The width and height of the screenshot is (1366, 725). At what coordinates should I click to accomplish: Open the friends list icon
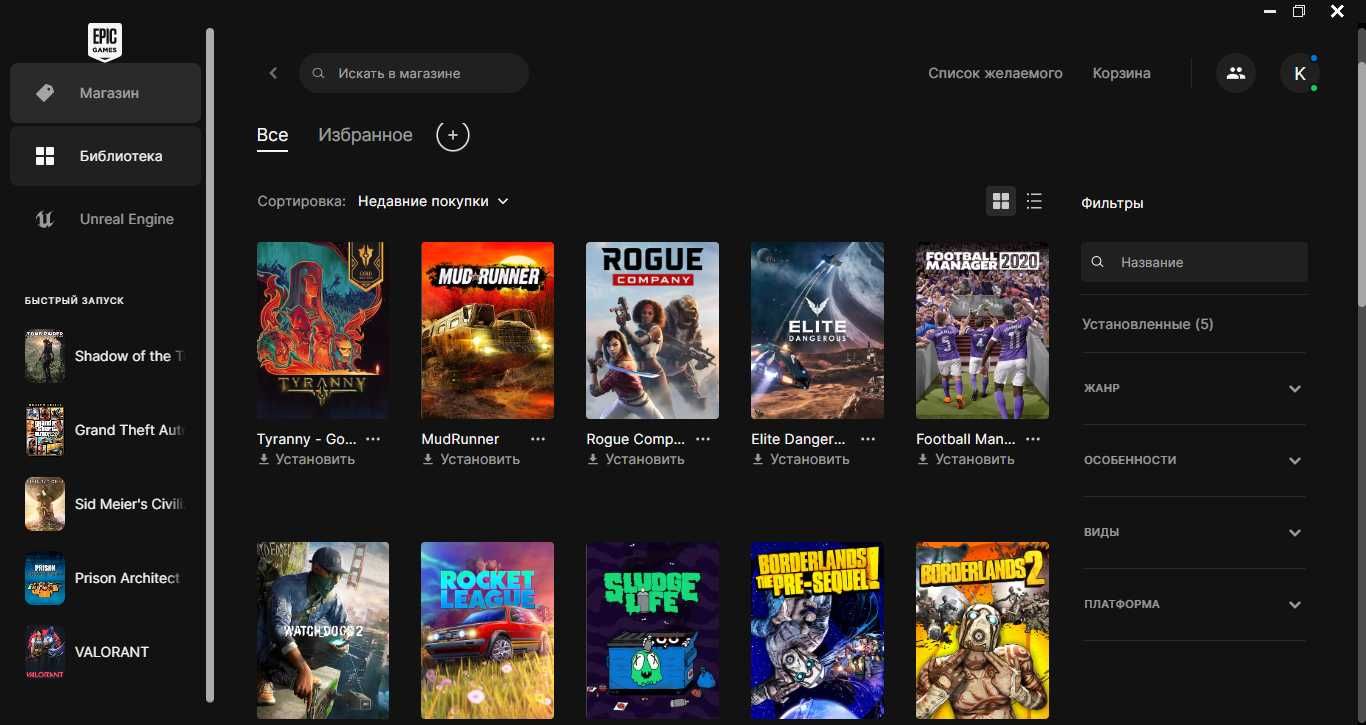pyautogui.click(x=1236, y=73)
